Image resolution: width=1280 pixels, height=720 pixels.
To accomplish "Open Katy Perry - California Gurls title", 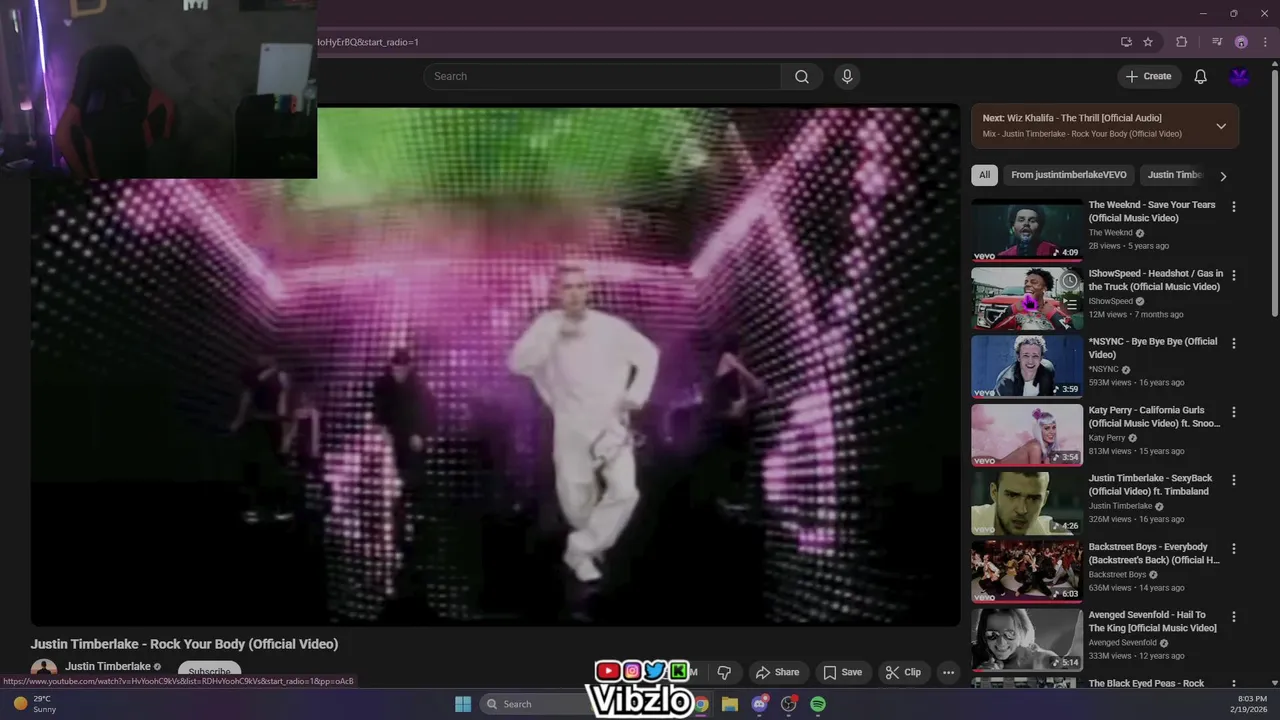I will pos(1154,417).
